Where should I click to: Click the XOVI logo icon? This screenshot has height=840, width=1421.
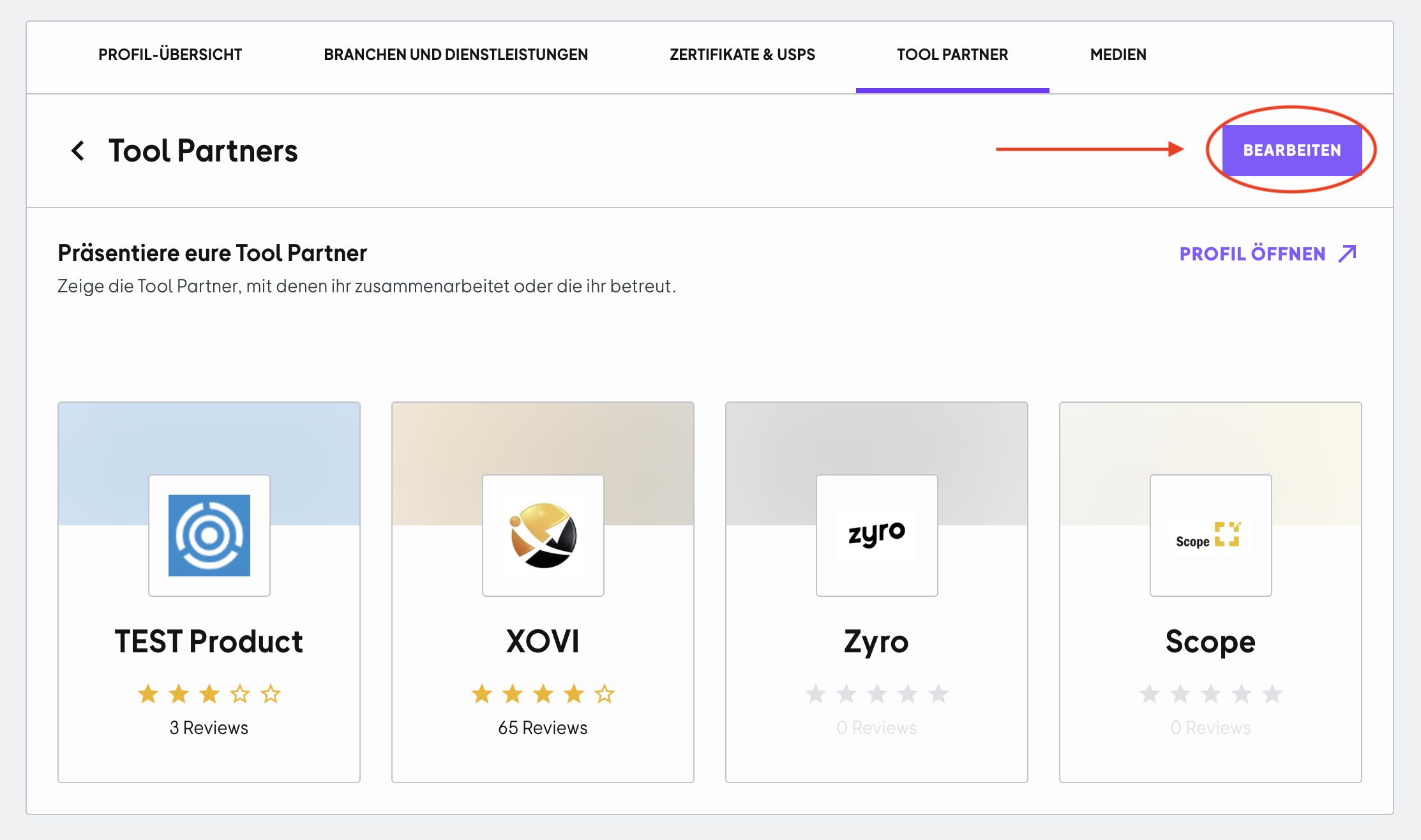[x=543, y=536]
